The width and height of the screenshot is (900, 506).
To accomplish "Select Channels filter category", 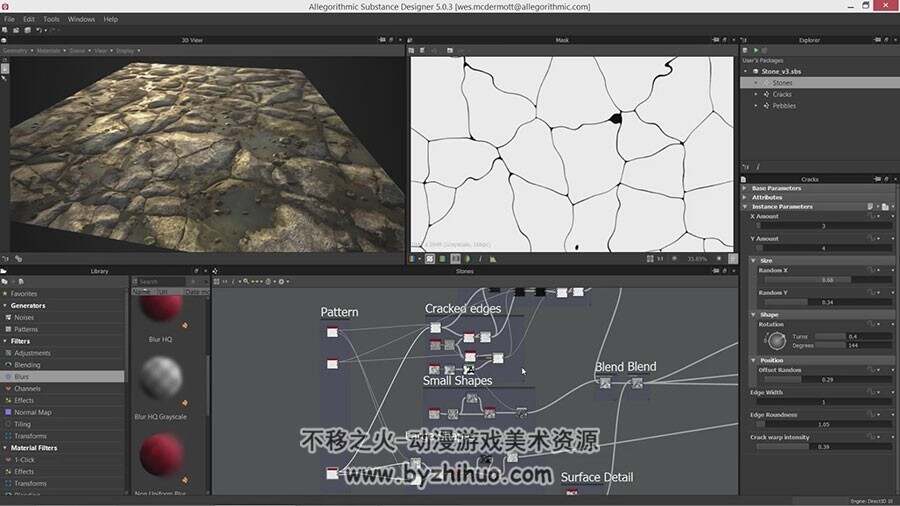I will (27, 389).
